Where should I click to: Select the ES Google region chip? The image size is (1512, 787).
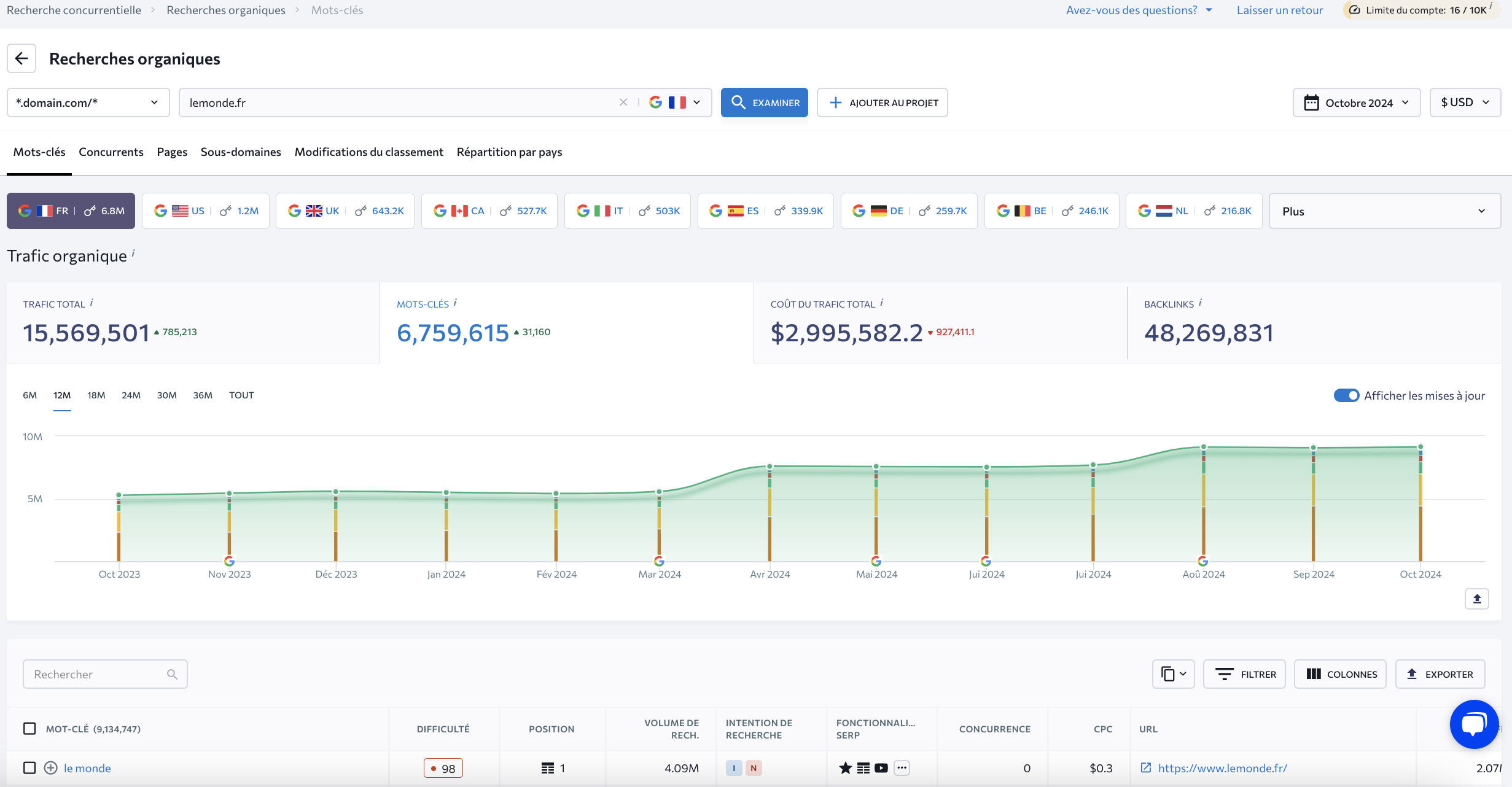(765, 211)
